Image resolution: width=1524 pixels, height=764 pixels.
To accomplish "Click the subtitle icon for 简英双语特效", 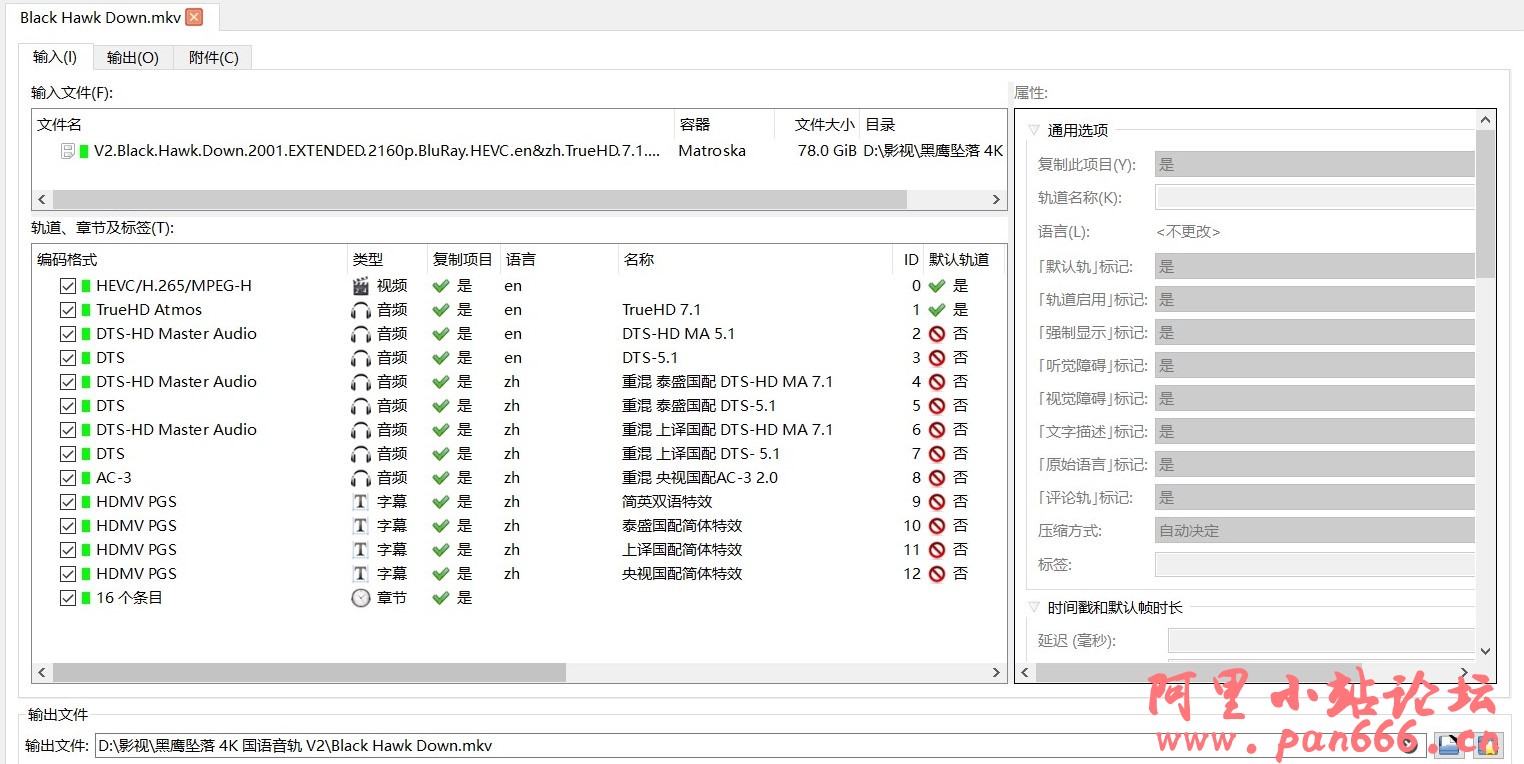I will (x=361, y=502).
